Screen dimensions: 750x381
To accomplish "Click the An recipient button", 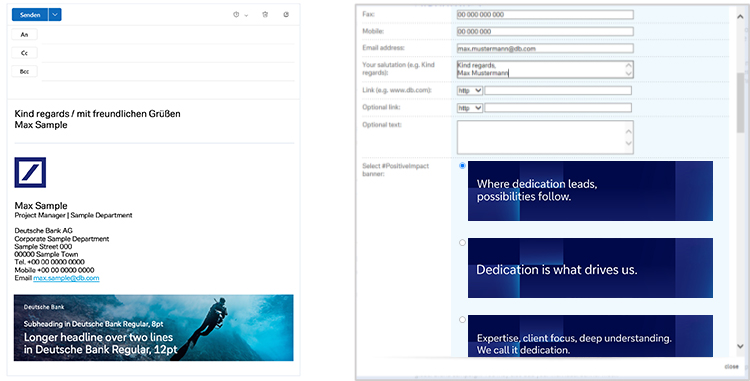I will pyautogui.click(x=24, y=34).
